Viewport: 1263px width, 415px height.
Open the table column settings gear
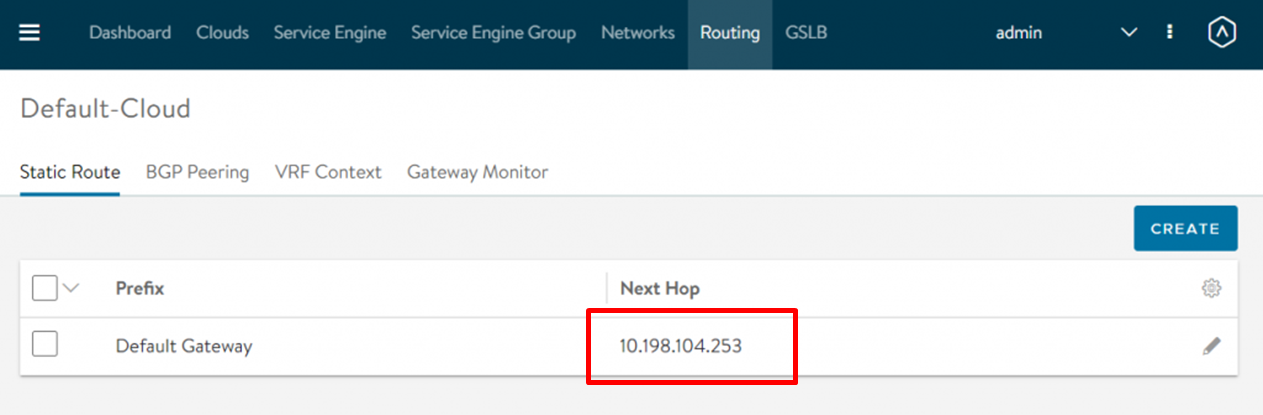pos(1211,289)
